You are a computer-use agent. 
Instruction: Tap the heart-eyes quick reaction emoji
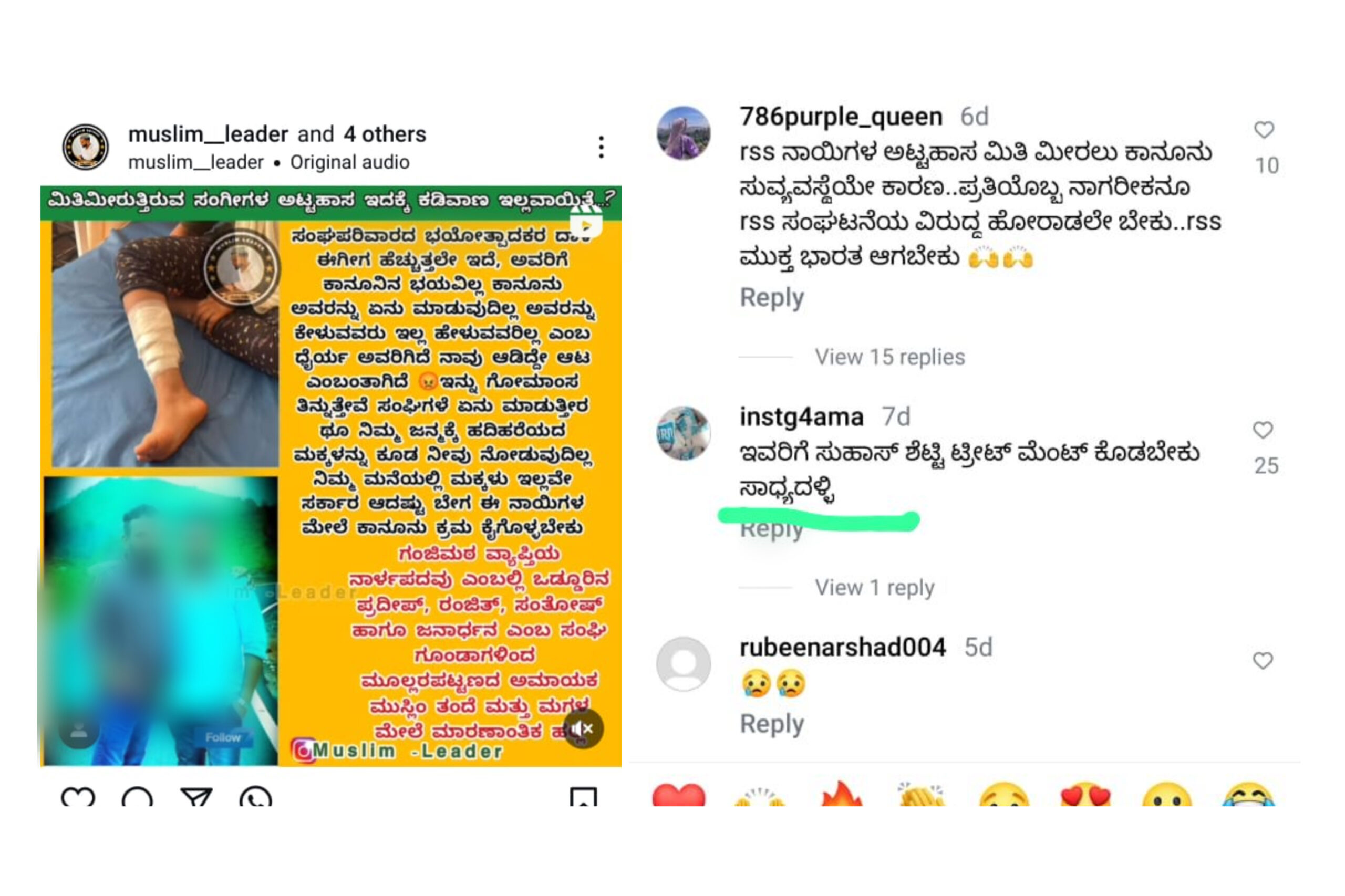tap(1084, 795)
